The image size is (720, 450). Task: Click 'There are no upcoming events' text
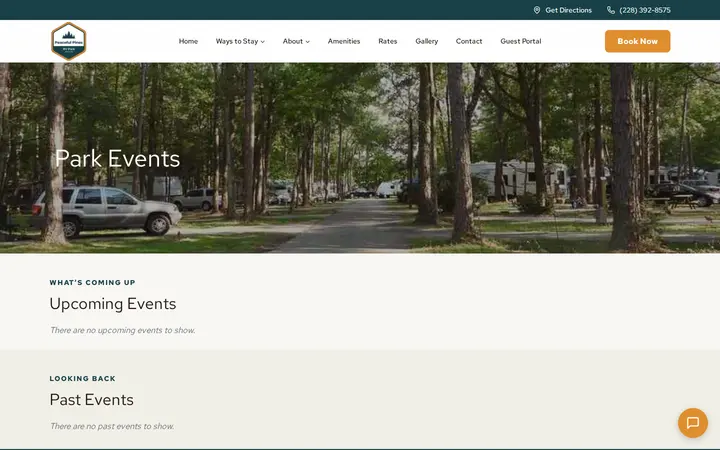(x=123, y=330)
